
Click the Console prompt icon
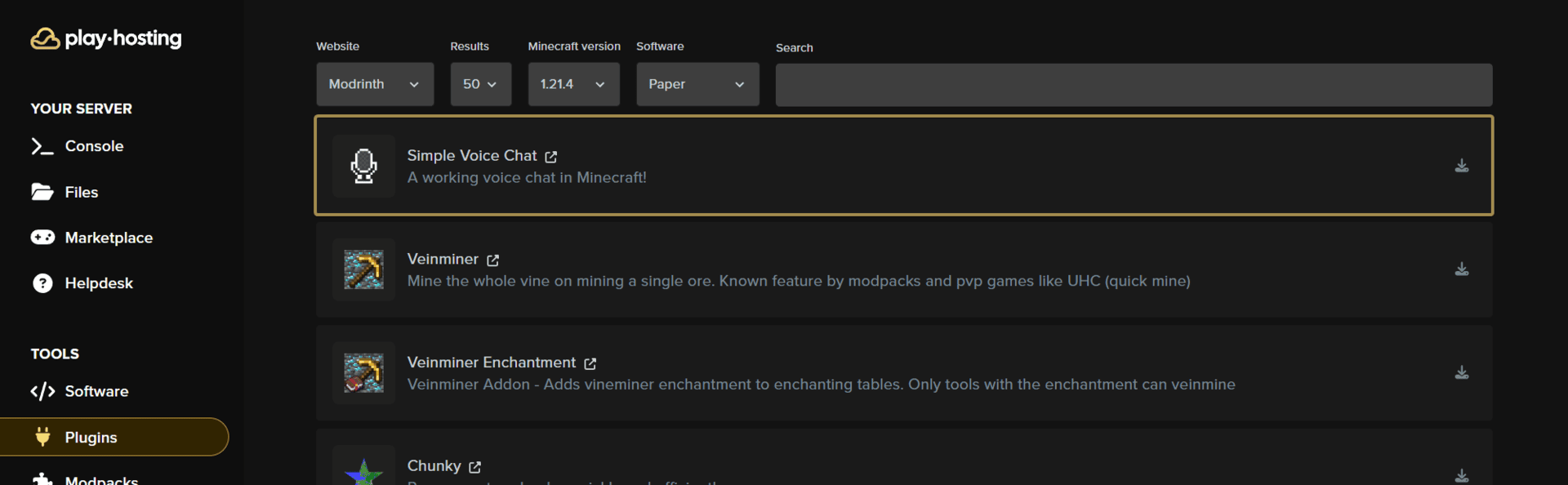coord(42,146)
